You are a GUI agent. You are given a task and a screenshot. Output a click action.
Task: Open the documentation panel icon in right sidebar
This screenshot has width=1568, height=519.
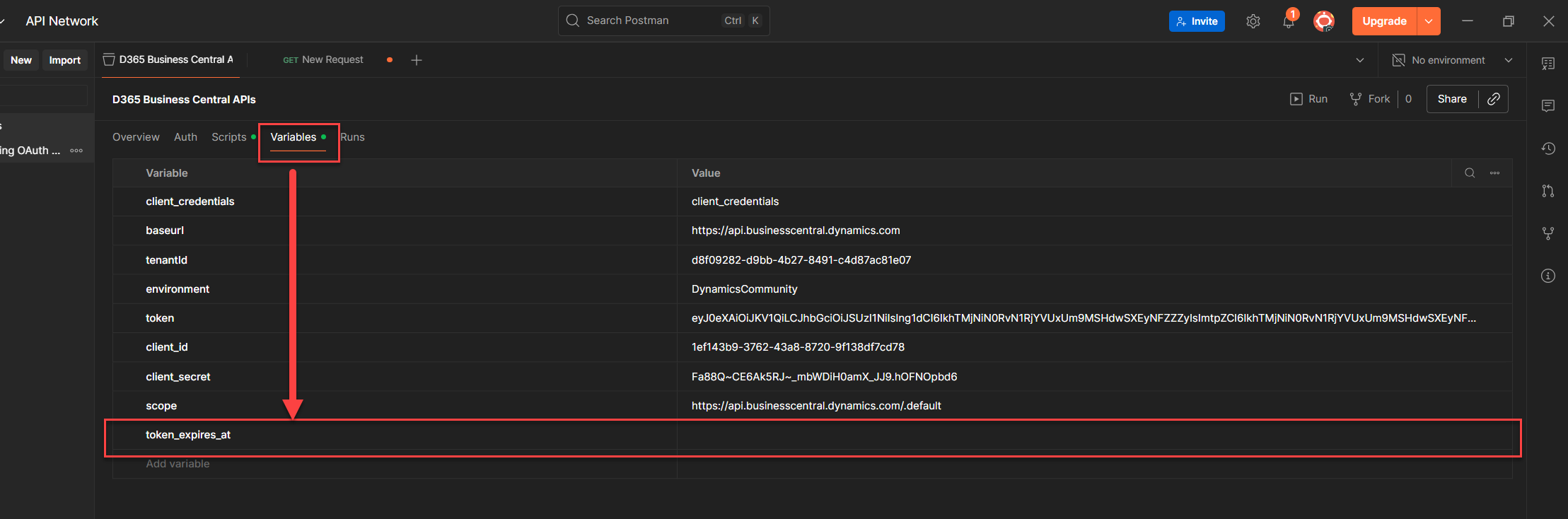pos(1548,64)
